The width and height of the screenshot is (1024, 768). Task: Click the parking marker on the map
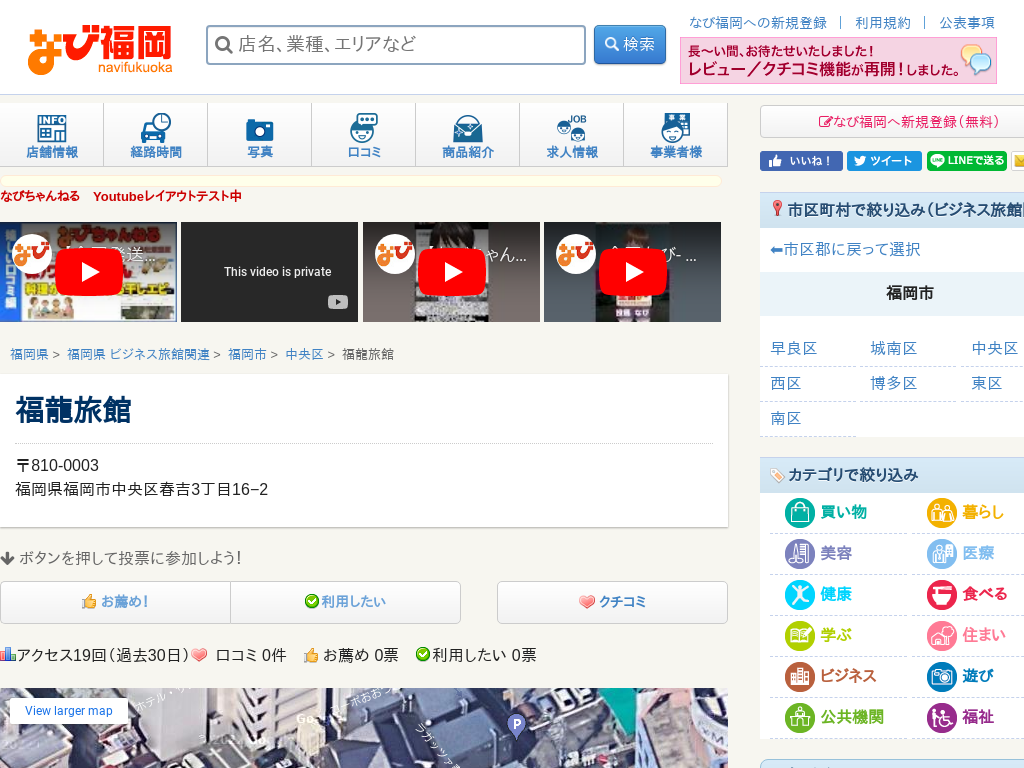pyautogui.click(x=517, y=725)
